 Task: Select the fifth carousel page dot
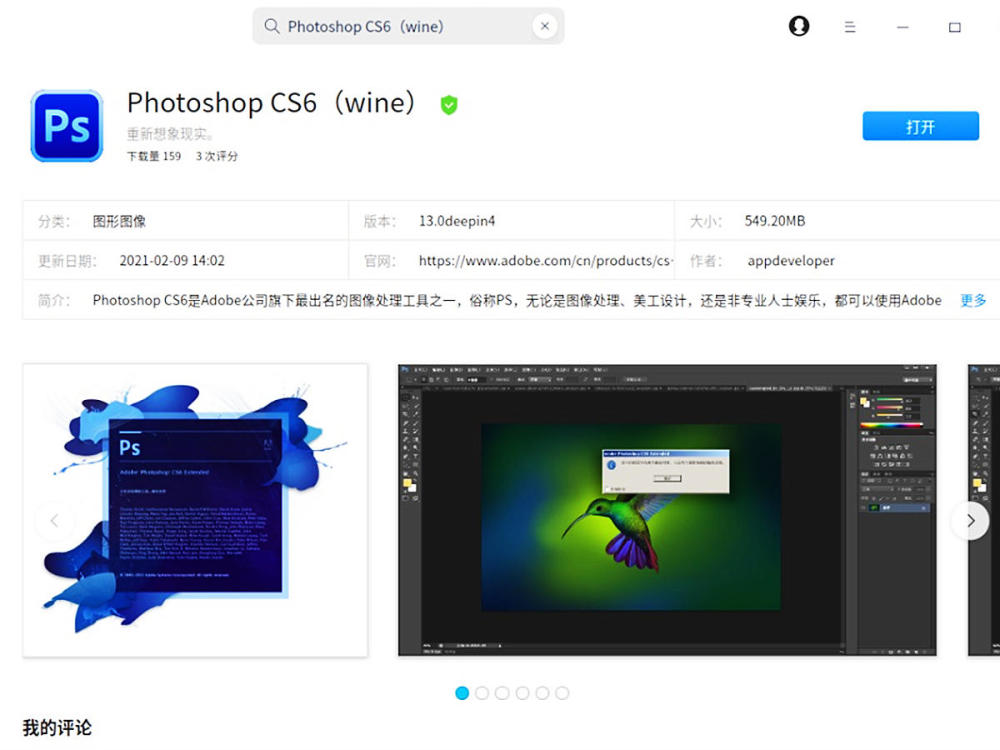(542, 693)
